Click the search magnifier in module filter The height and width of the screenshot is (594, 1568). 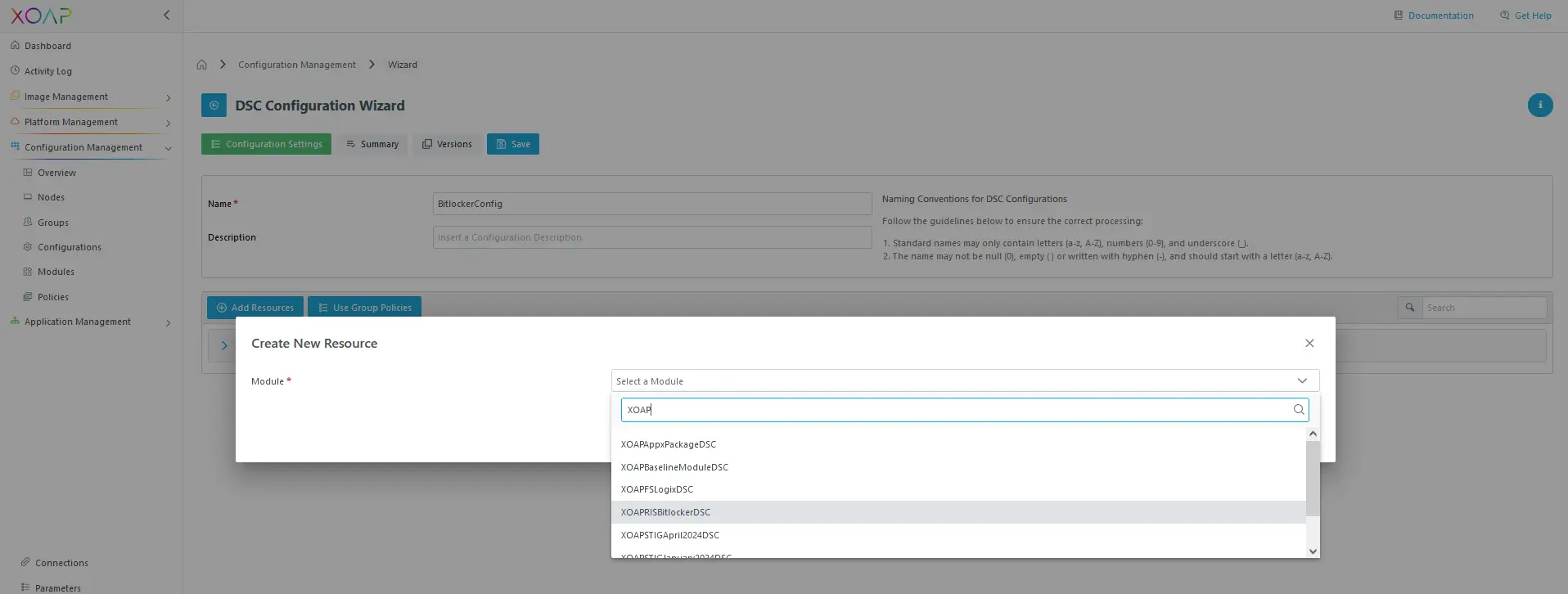tap(1299, 410)
